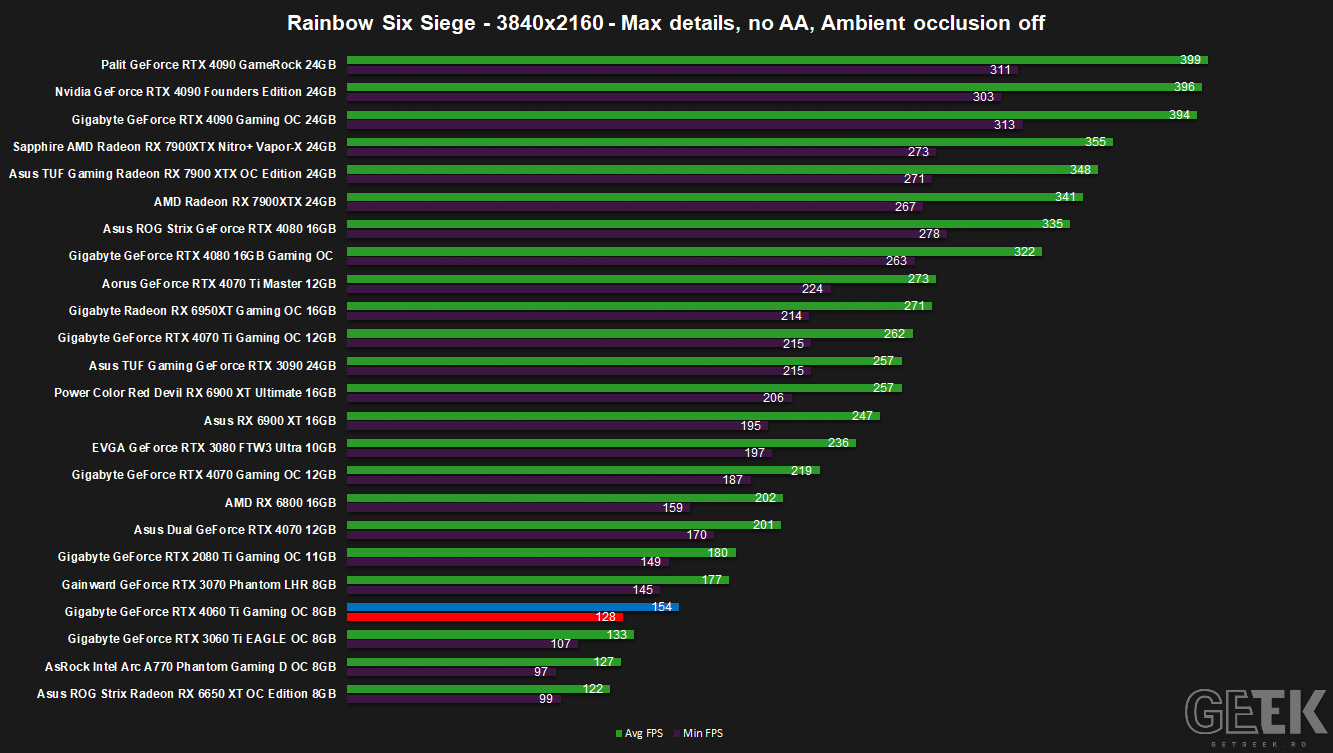Select the Asus Dual GeForce RTX 4070 label
This screenshot has width=1333, height=753.
point(235,529)
